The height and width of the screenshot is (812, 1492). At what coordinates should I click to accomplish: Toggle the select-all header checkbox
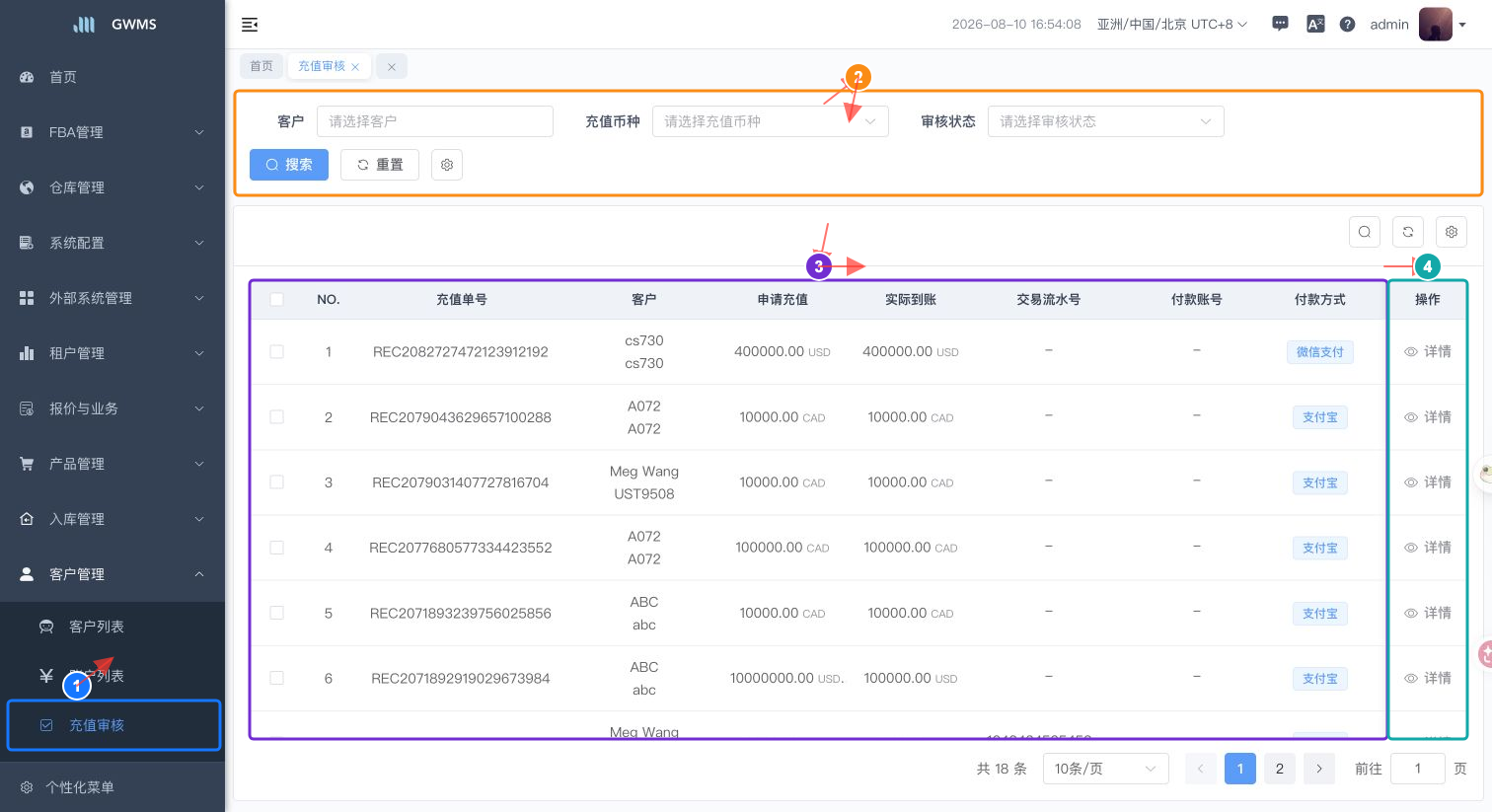(276, 299)
